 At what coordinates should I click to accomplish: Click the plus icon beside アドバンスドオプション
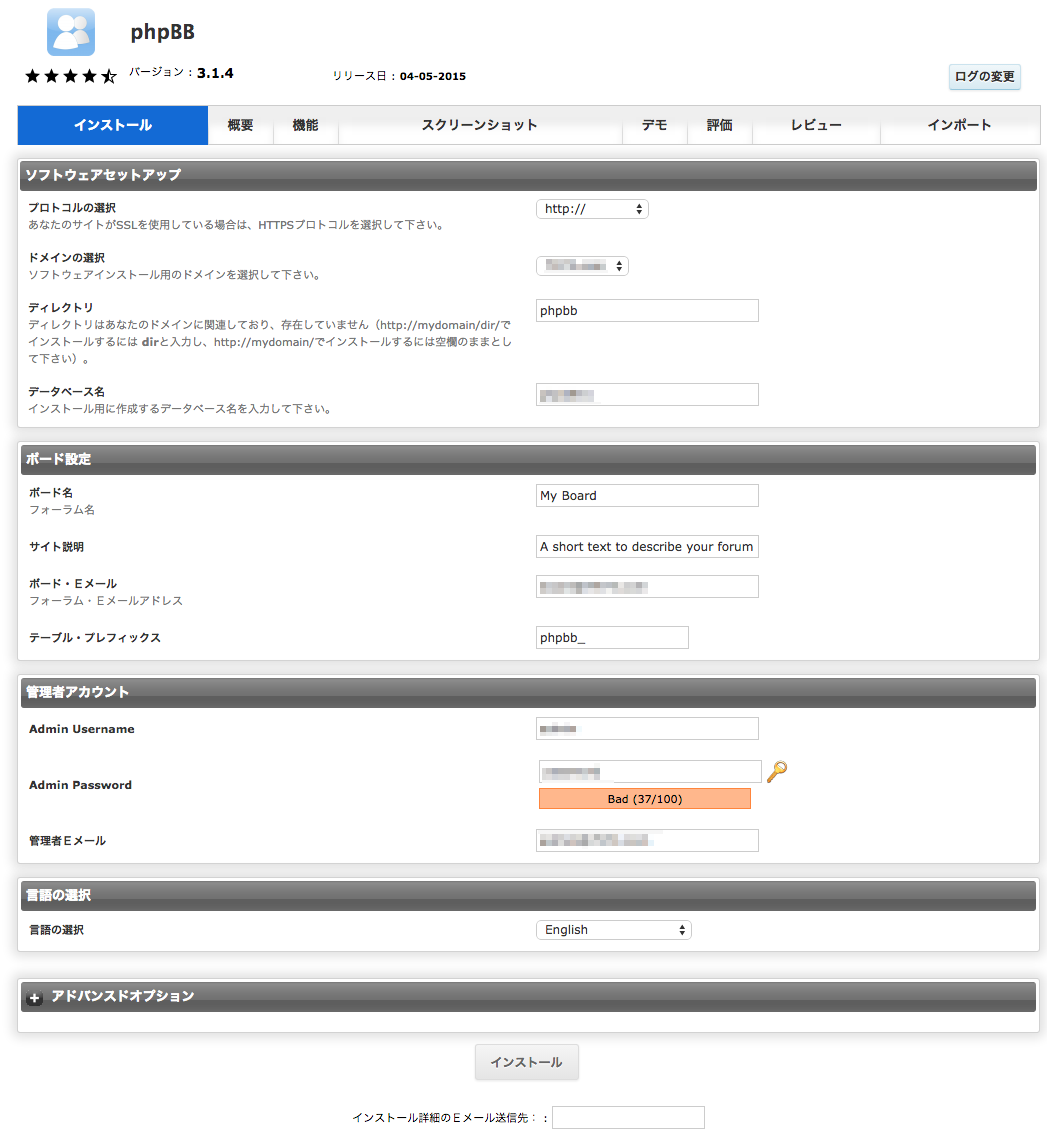tap(35, 998)
